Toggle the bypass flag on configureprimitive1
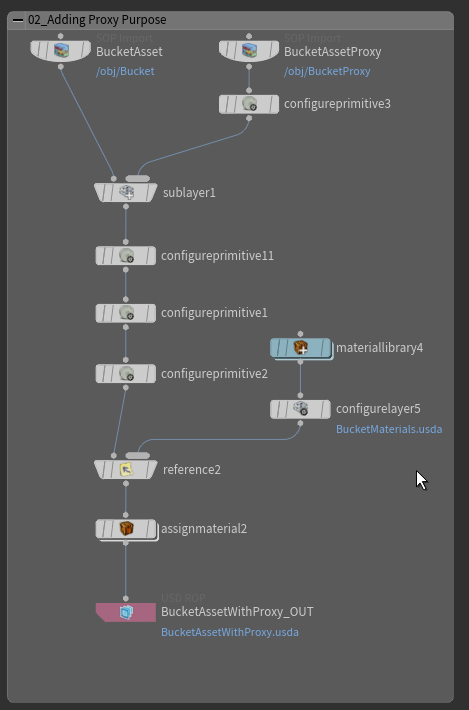 [x=101, y=313]
